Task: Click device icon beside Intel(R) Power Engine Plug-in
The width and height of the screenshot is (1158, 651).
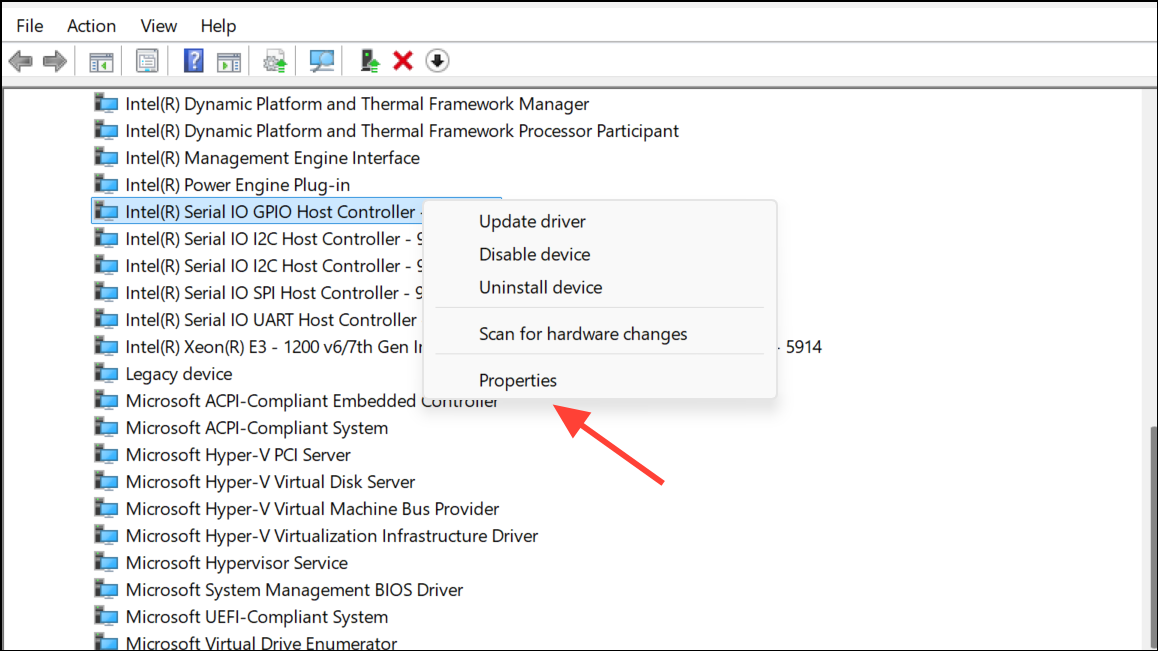Action: tap(106, 184)
